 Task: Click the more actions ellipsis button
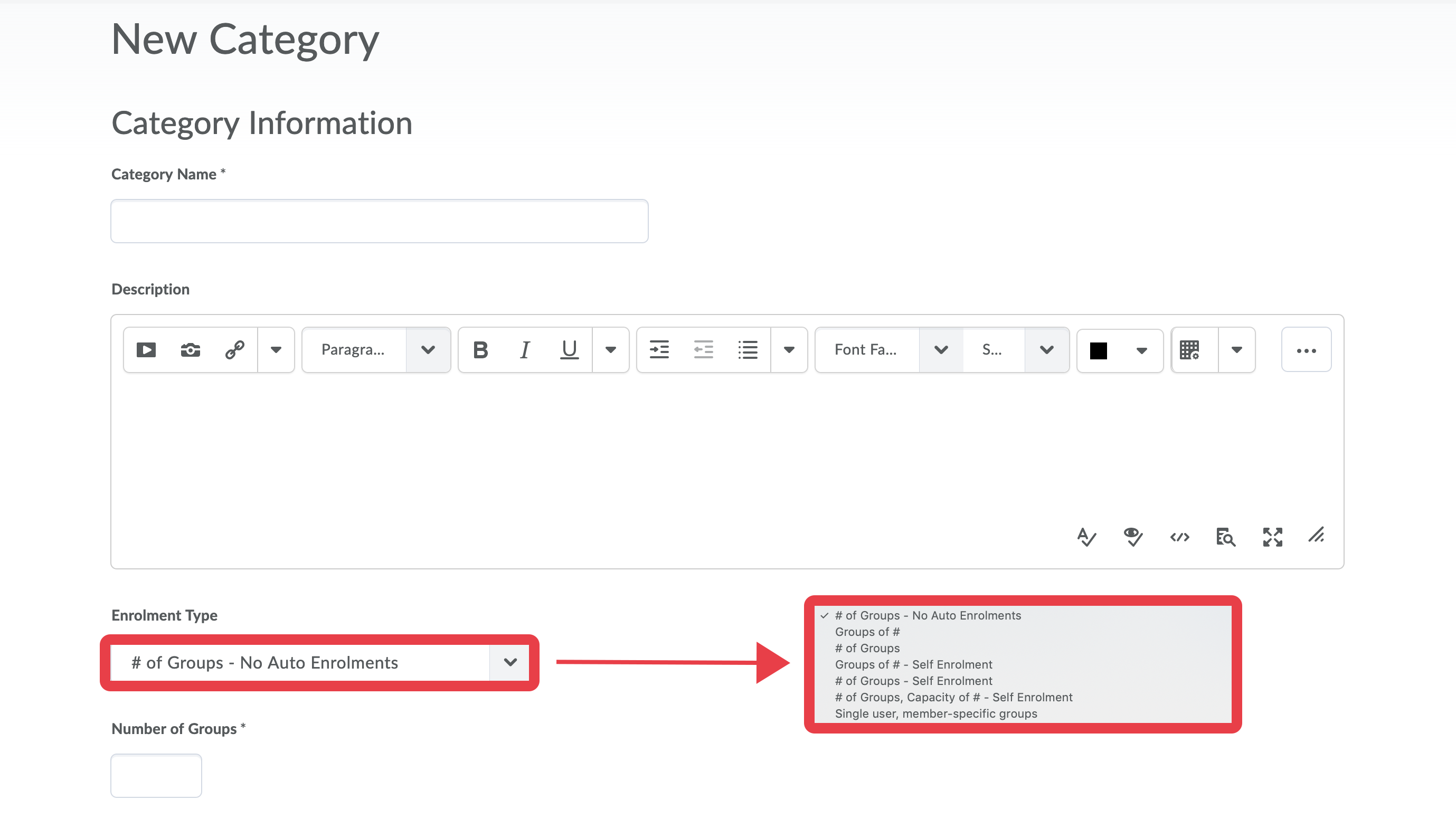[x=1306, y=350]
